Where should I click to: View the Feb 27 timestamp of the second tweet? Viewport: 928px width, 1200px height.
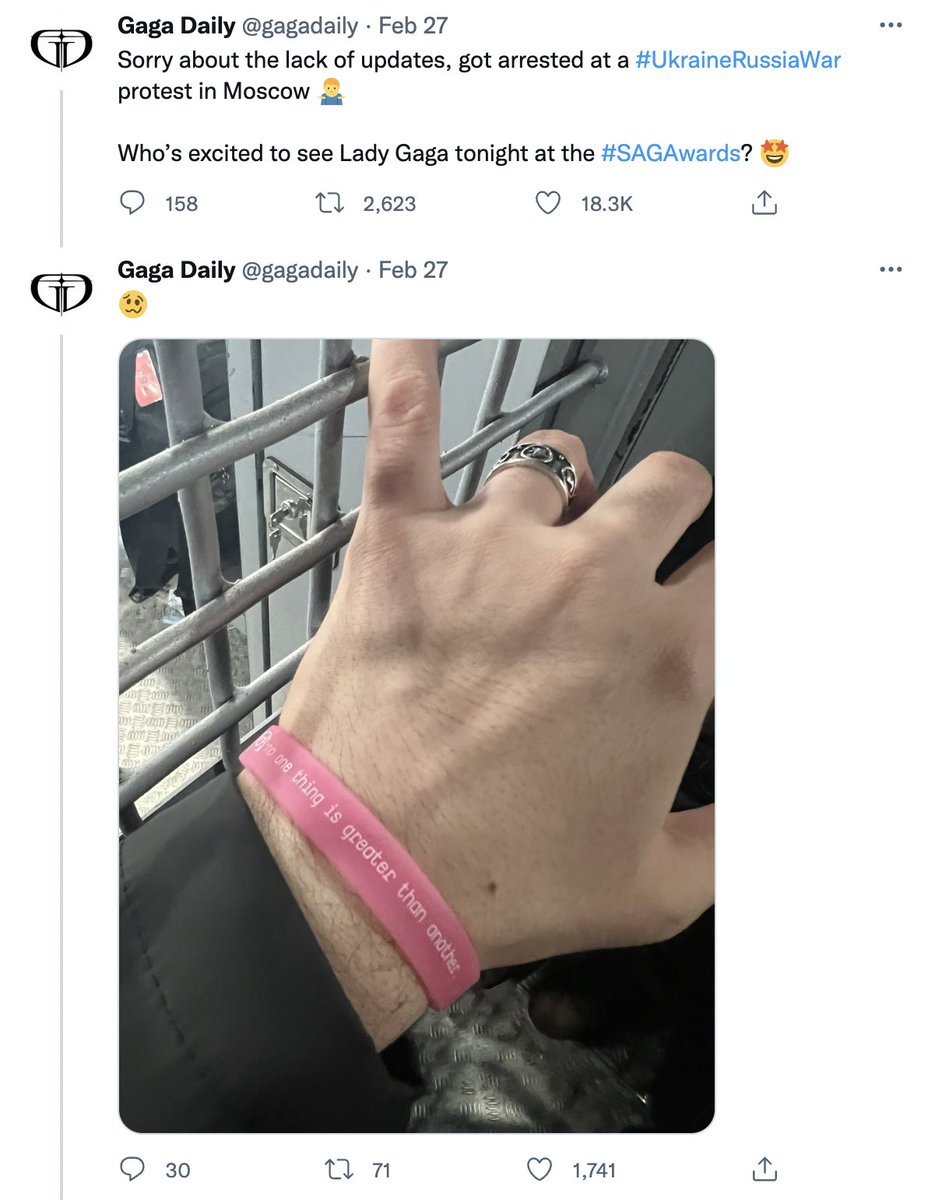[x=413, y=270]
